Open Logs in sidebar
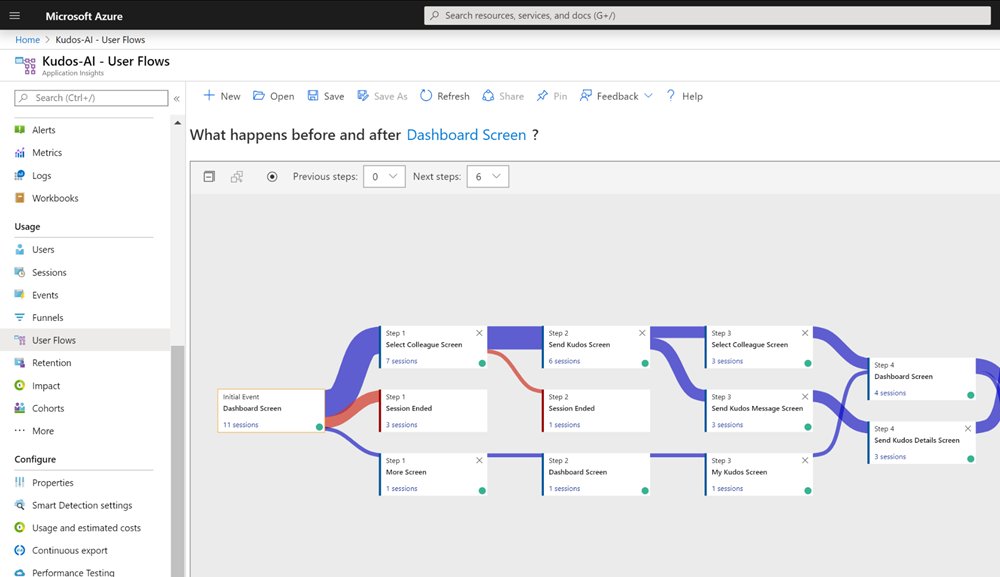The height and width of the screenshot is (577, 1000). coord(41,176)
